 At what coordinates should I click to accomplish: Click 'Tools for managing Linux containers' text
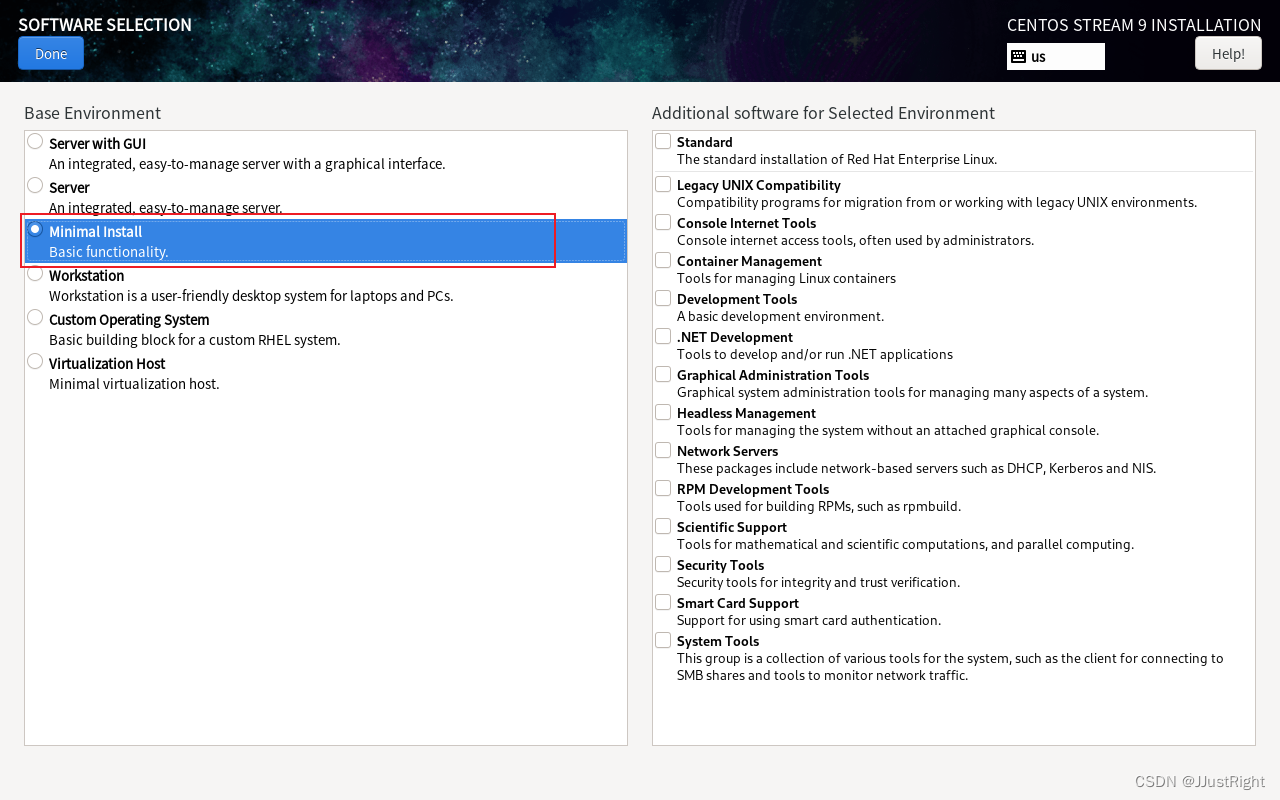786,279
